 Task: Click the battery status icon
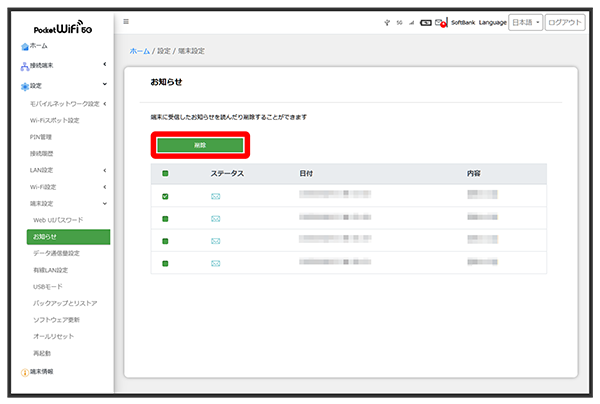(425, 22)
